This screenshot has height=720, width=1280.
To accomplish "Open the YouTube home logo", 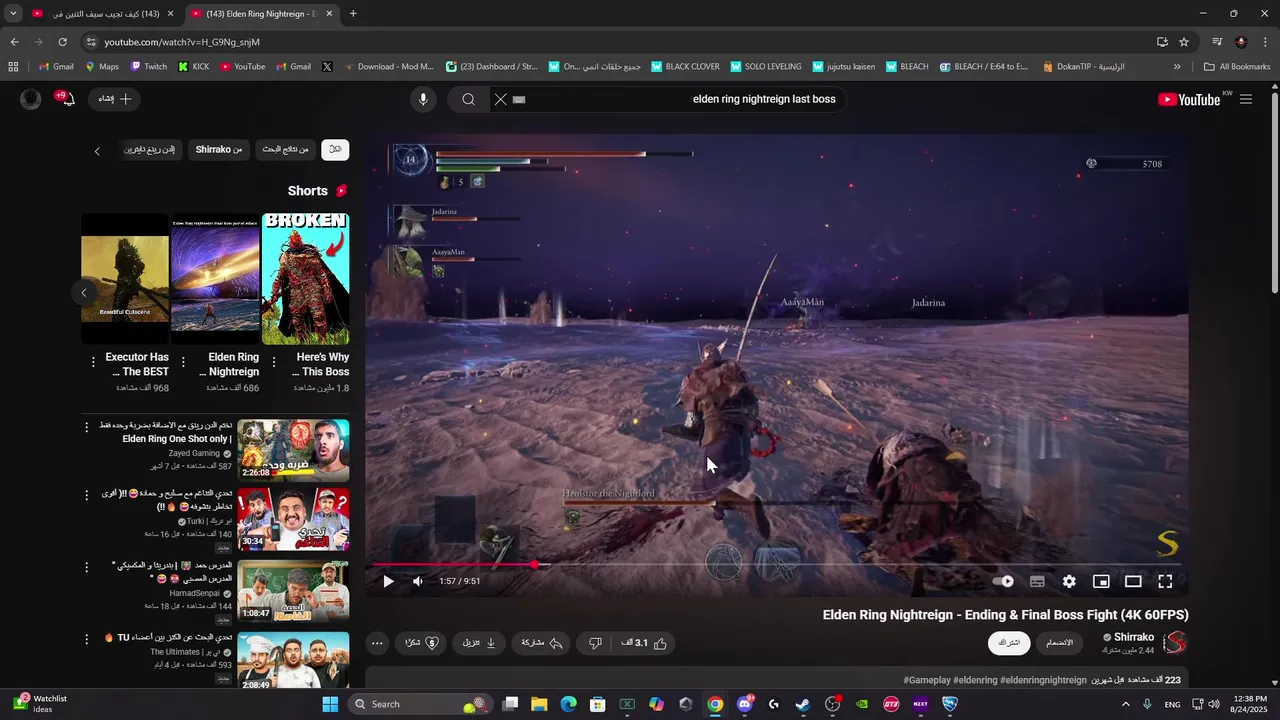I will (x=1188, y=99).
